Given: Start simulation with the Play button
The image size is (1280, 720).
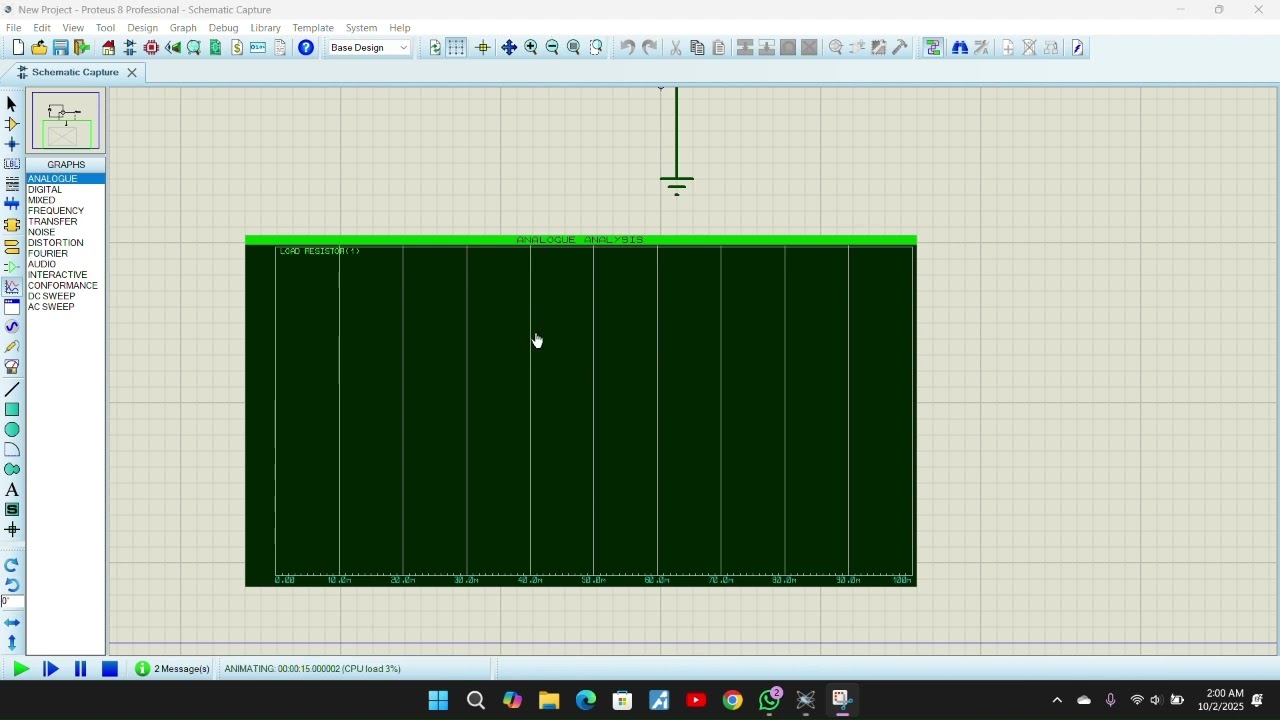Looking at the screenshot, I should pos(21,669).
